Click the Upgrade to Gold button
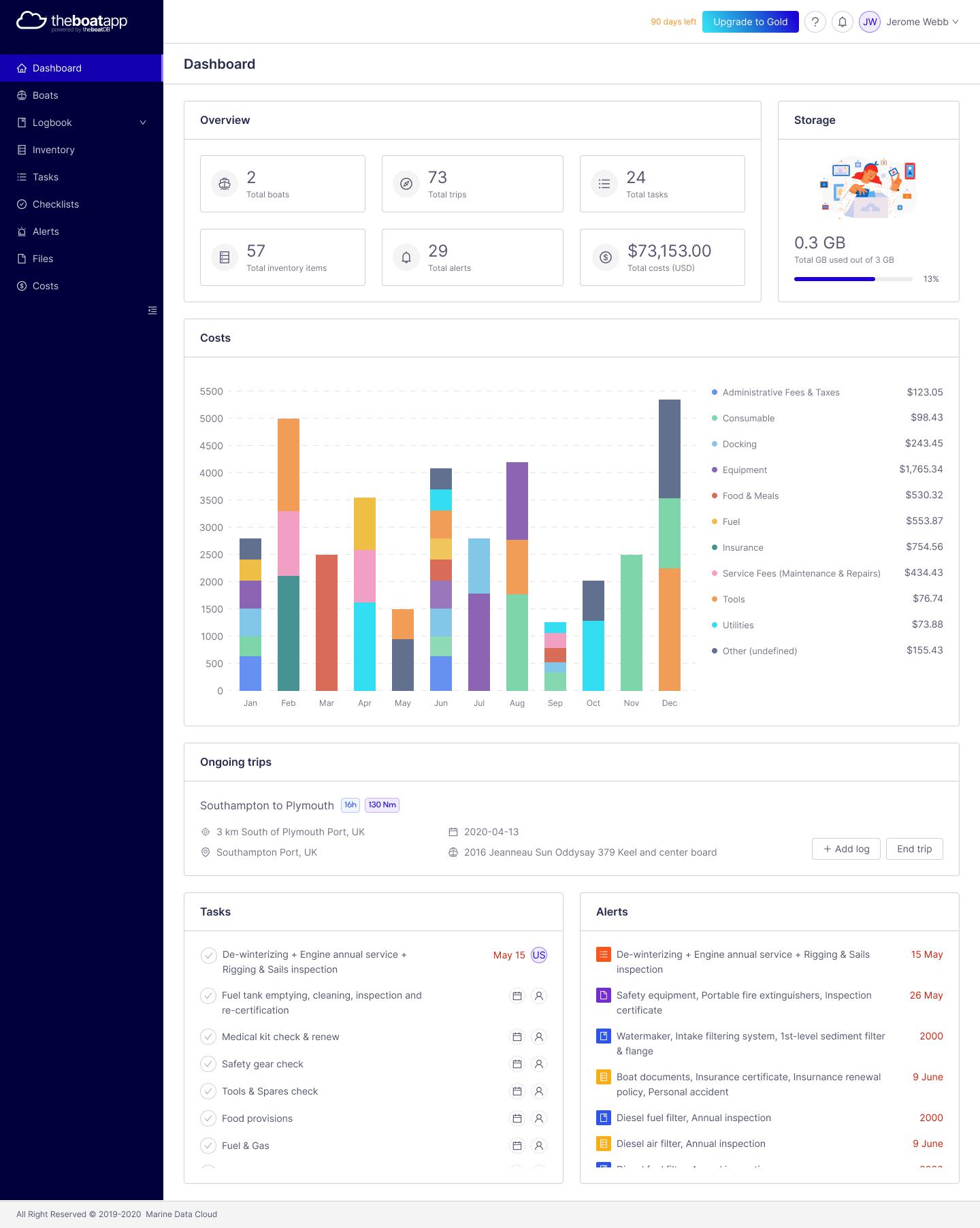This screenshot has width=980, height=1228. click(x=751, y=22)
